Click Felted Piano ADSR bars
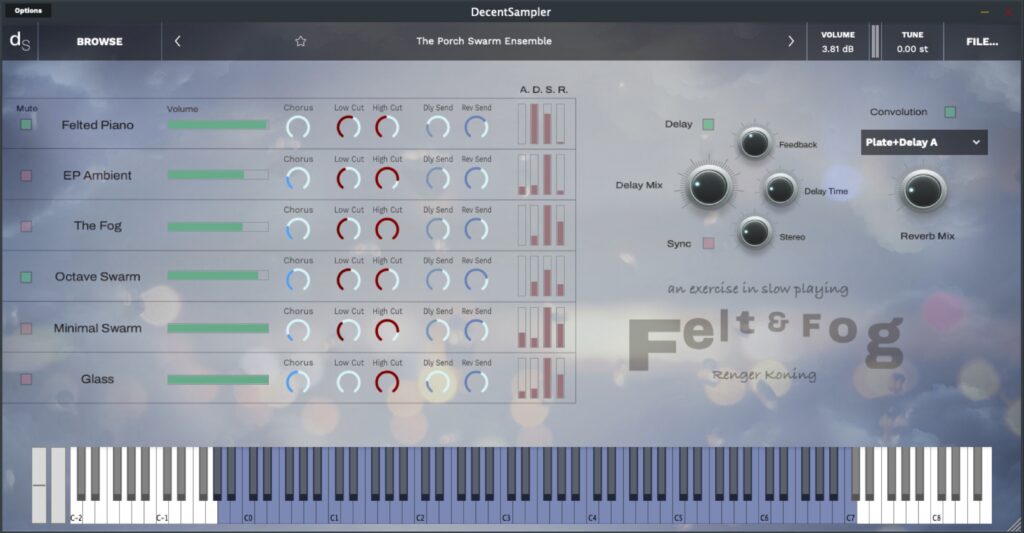 click(541, 124)
